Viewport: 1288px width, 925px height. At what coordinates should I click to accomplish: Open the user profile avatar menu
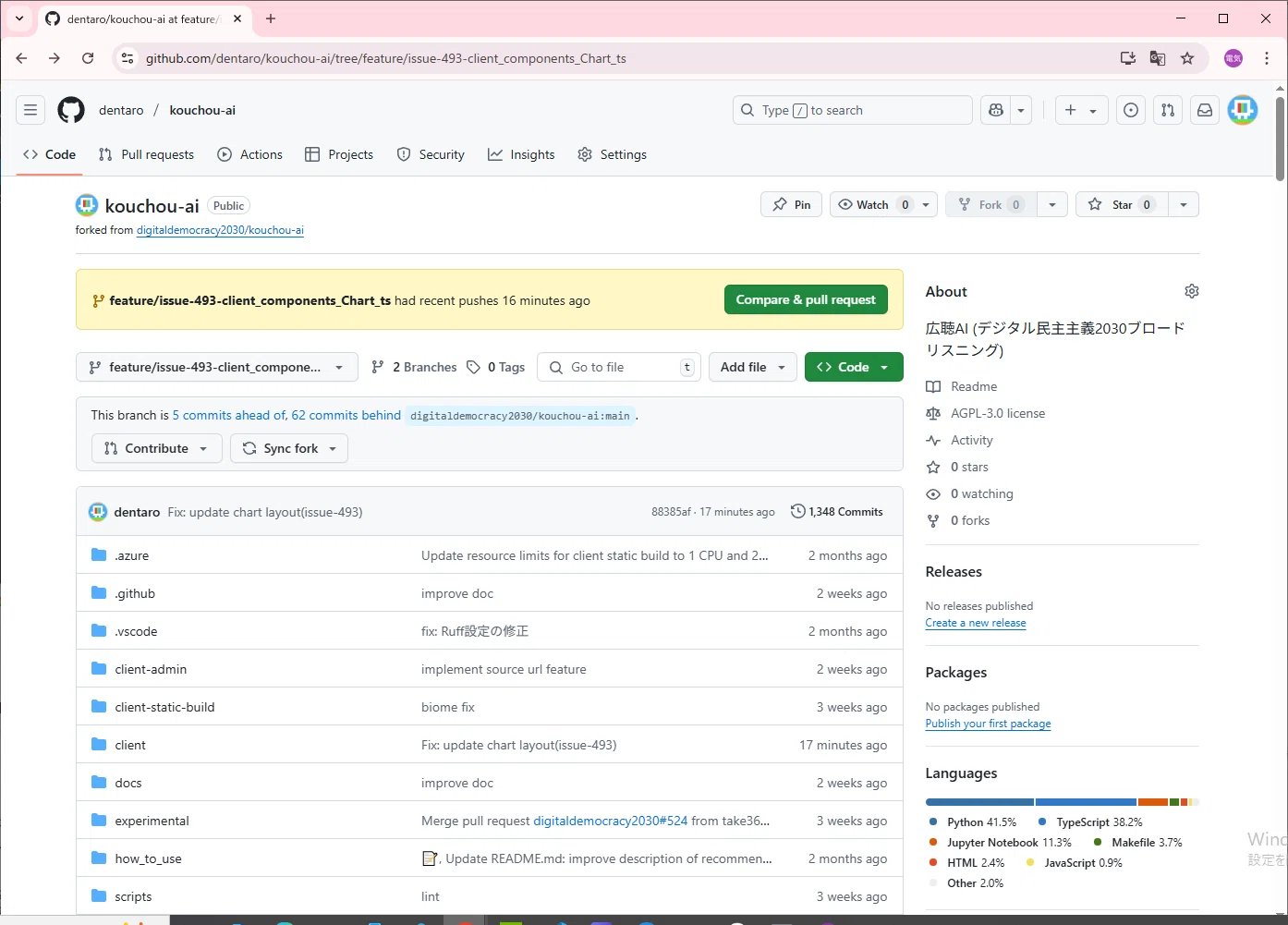(x=1243, y=110)
